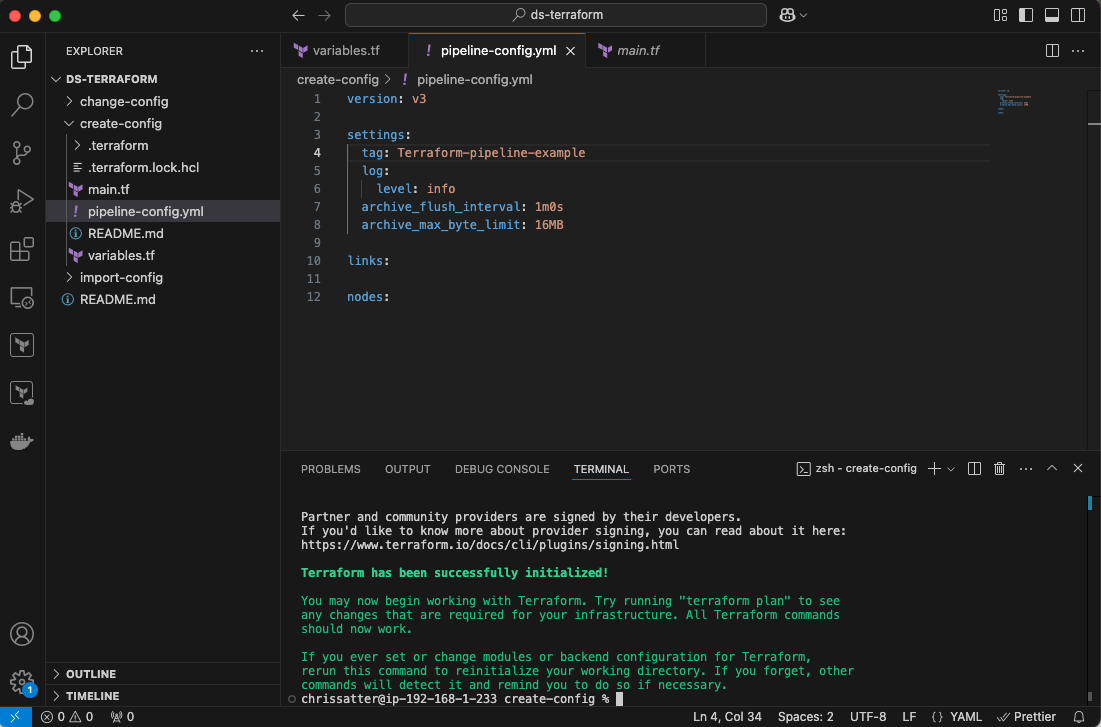Toggle the bottom panel layout button

pos(1051,15)
